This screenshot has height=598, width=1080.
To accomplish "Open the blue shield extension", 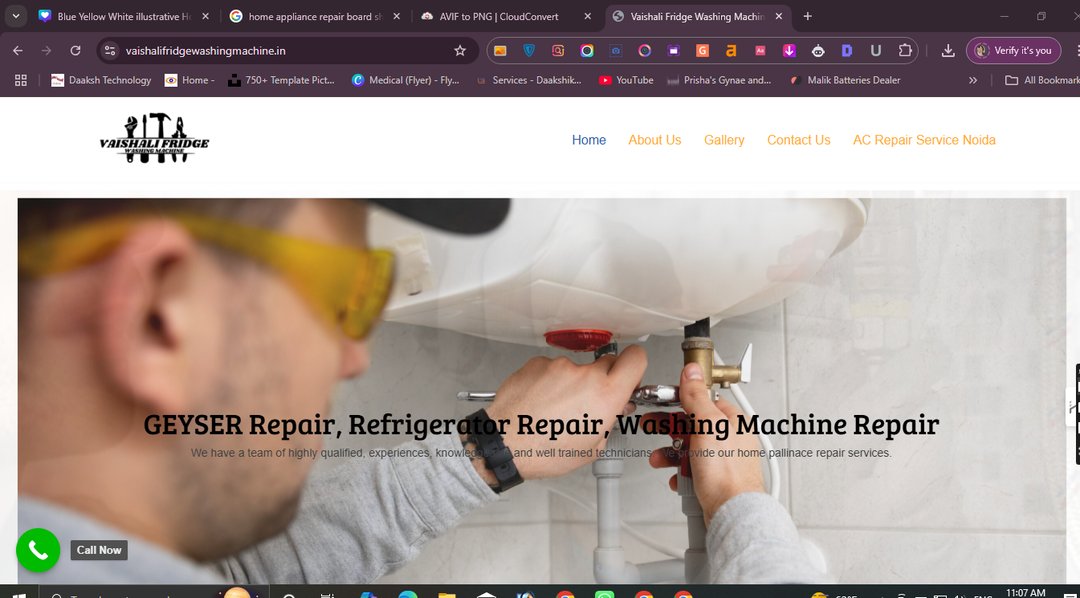I will tap(529, 50).
